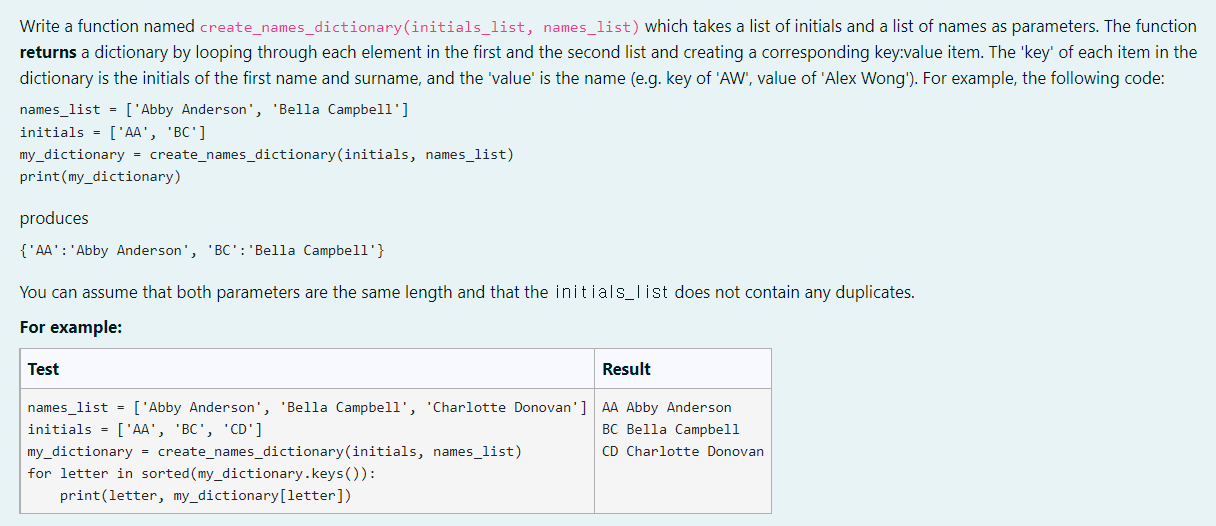Click result row 'AA Abby Anderson'
The image size is (1216, 526).
[x=667, y=407]
